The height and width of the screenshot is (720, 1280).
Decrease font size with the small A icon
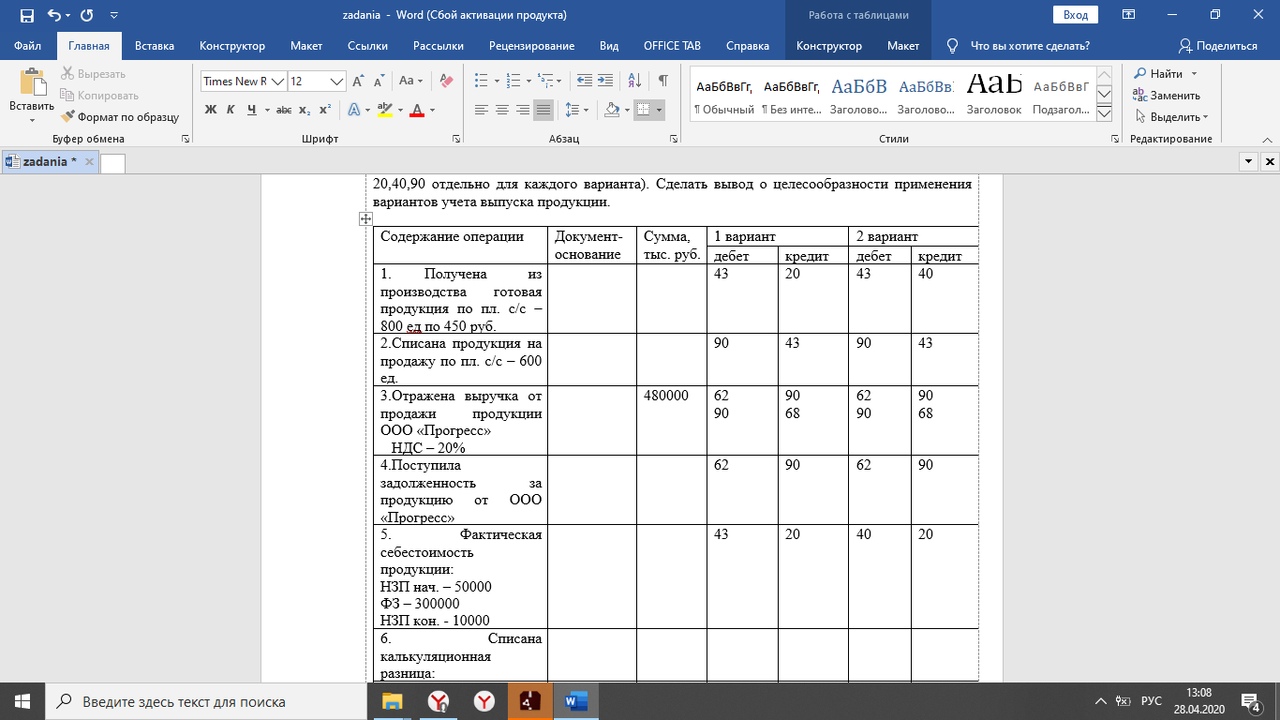(379, 81)
